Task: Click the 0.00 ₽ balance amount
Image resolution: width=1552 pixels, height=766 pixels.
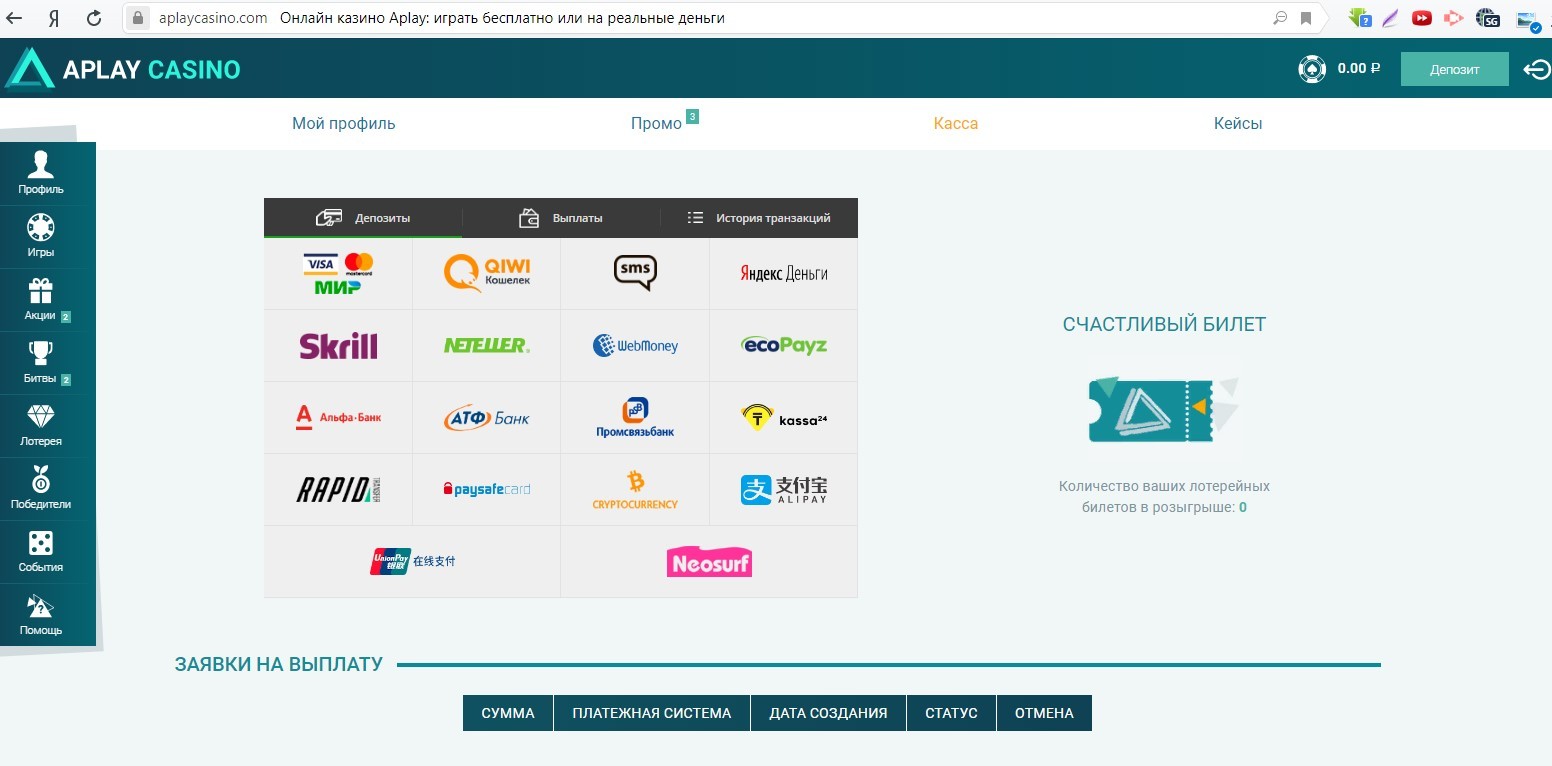Action: point(1359,69)
